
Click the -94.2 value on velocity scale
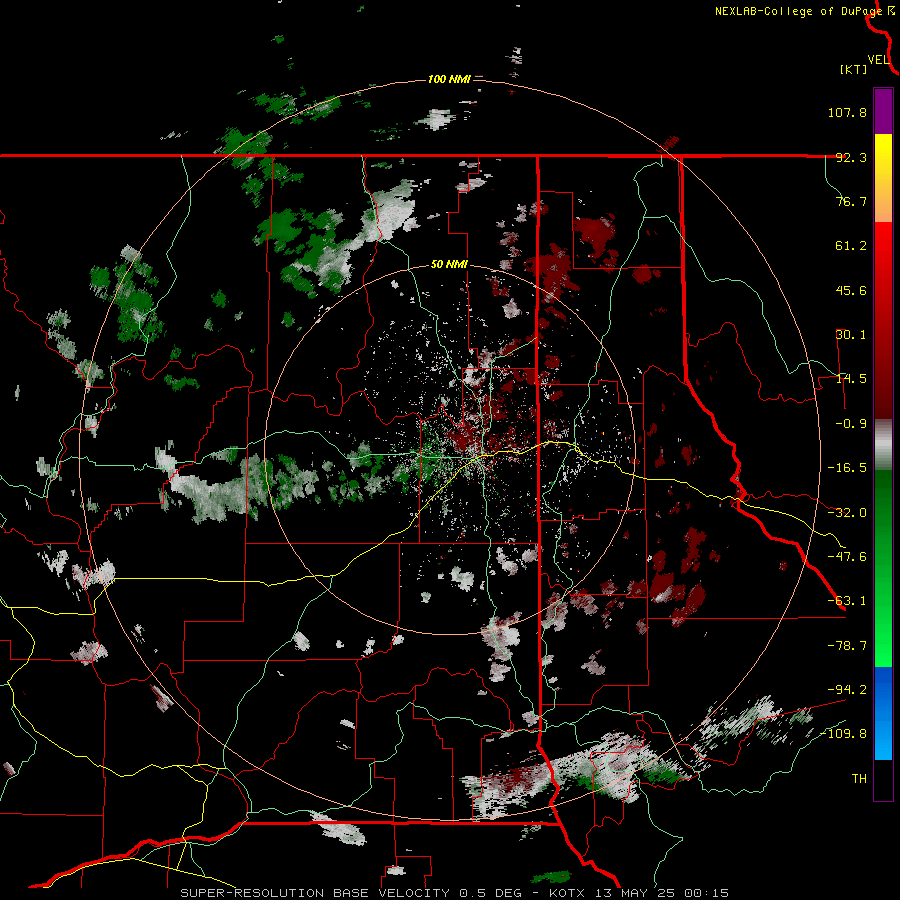(847, 689)
